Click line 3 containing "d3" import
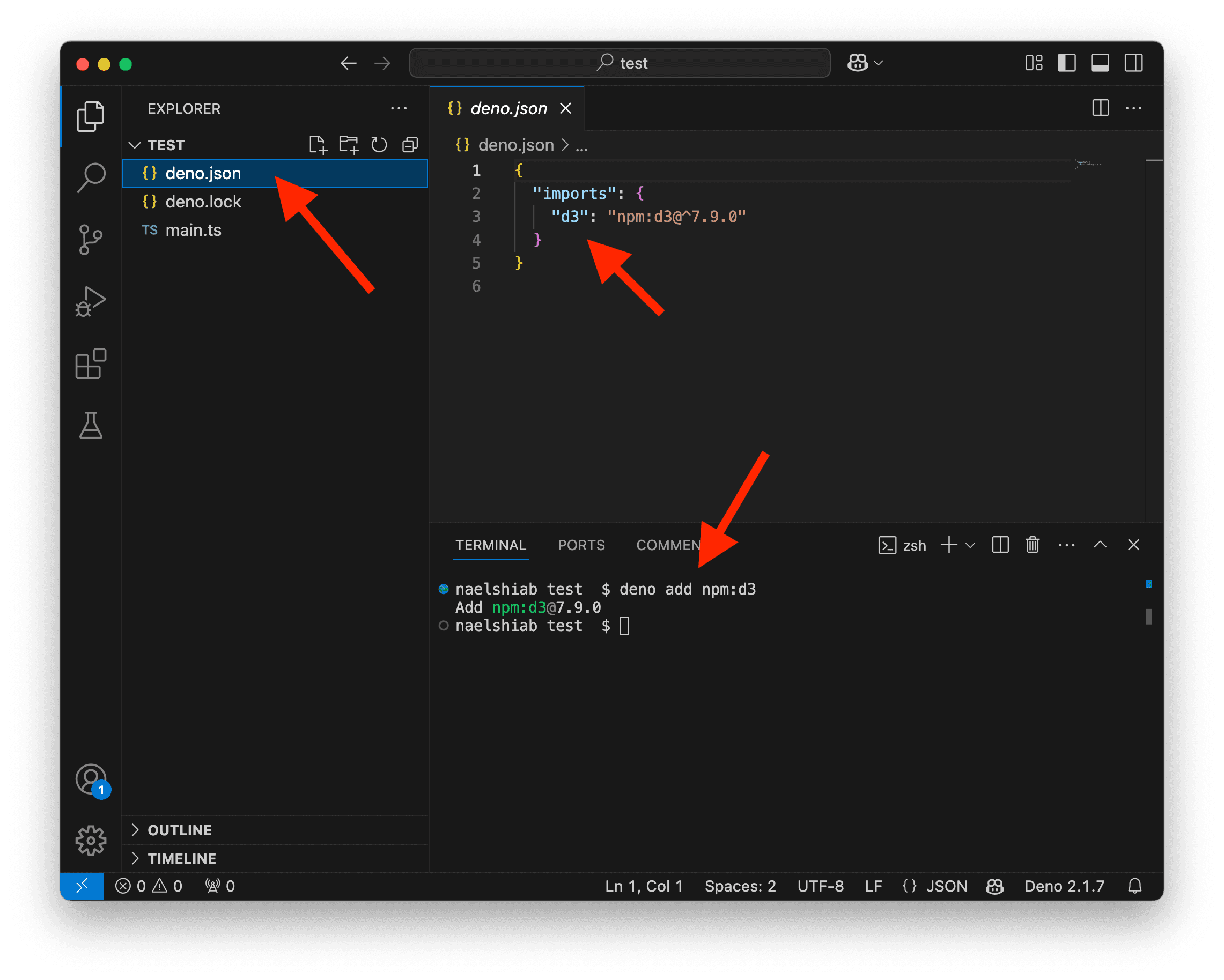Screen dimensions: 1224x980 click(x=648, y=216)
